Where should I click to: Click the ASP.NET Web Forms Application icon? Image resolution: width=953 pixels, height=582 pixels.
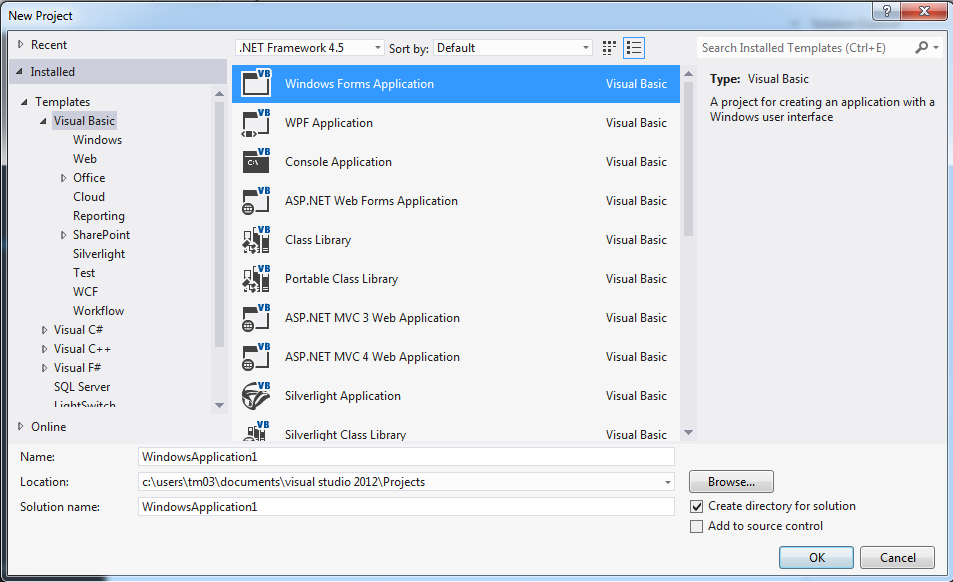(256, 200)
